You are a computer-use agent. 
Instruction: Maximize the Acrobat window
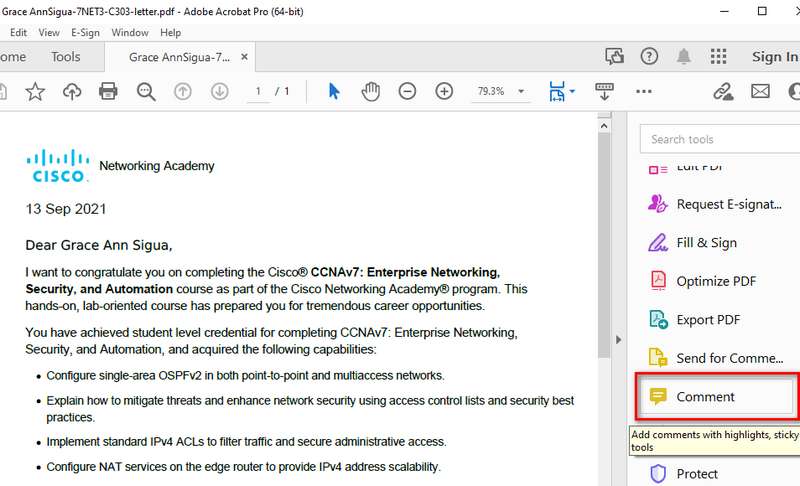click(x=762, y=11)
